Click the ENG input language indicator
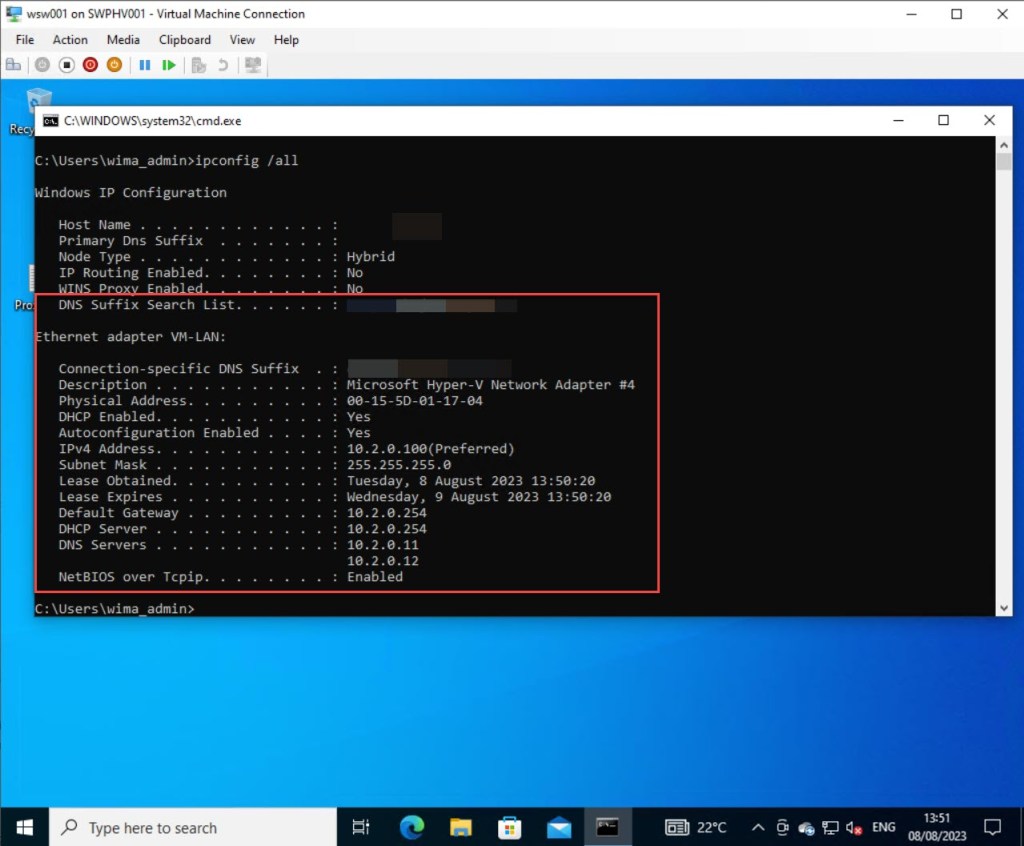1024x846 pixels. pos(884,828)
